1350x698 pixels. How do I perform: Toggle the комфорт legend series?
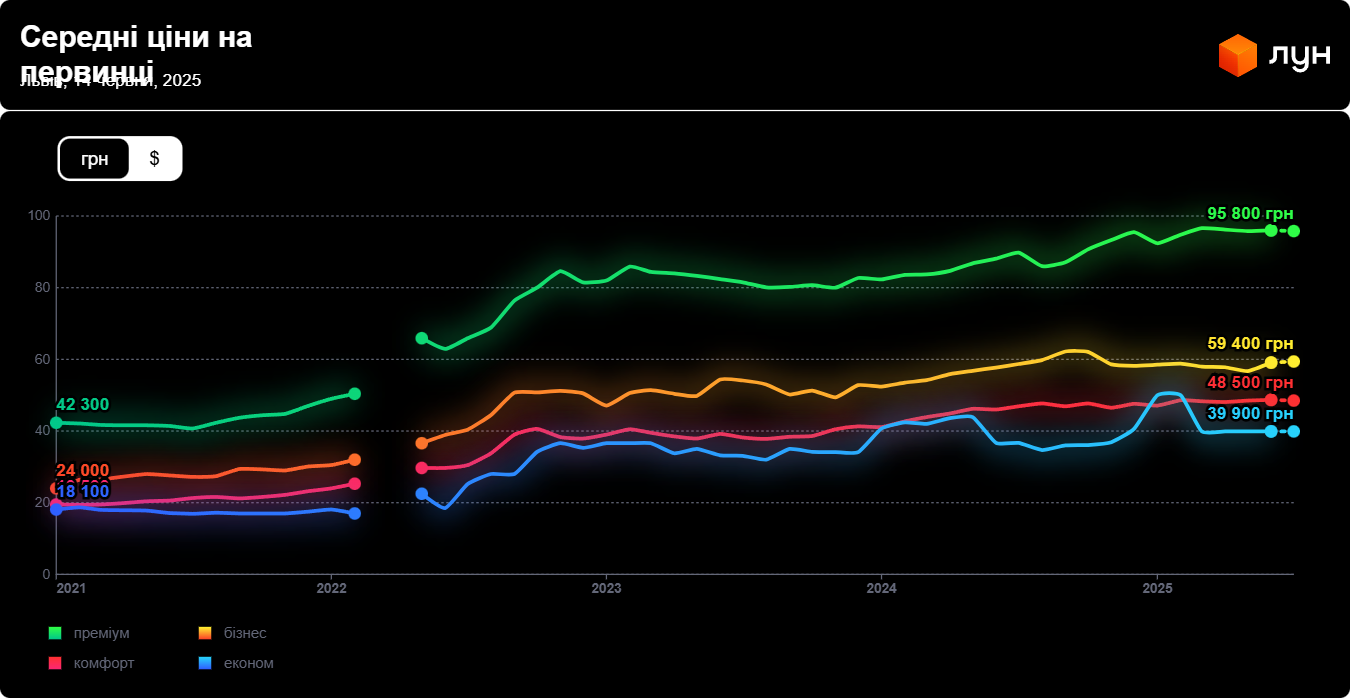[104, 663]
